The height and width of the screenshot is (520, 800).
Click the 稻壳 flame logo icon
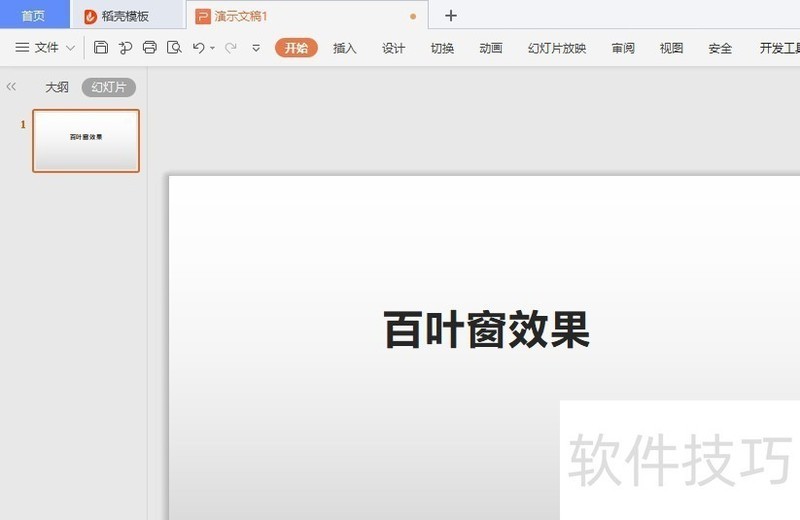90,16
